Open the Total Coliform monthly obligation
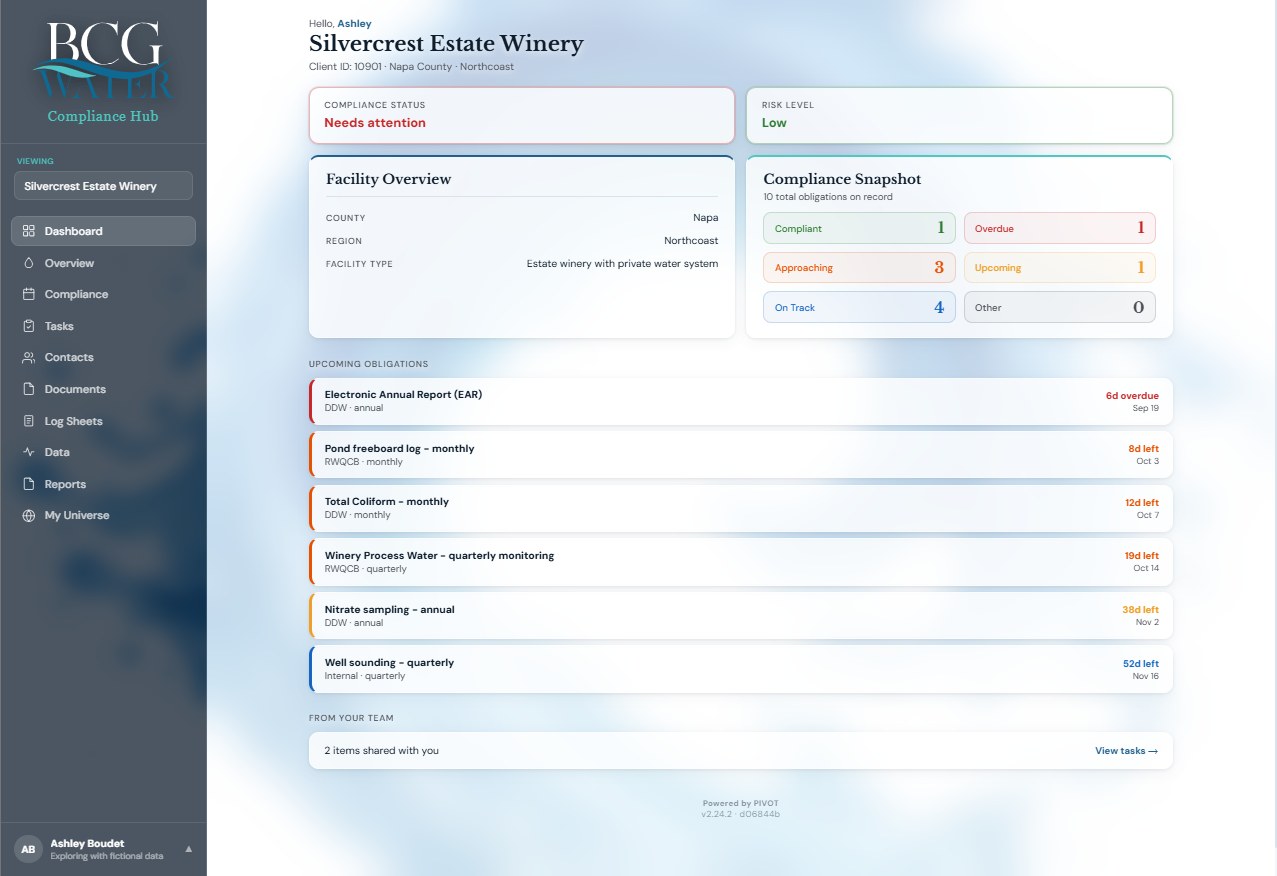 click(741, 508)
